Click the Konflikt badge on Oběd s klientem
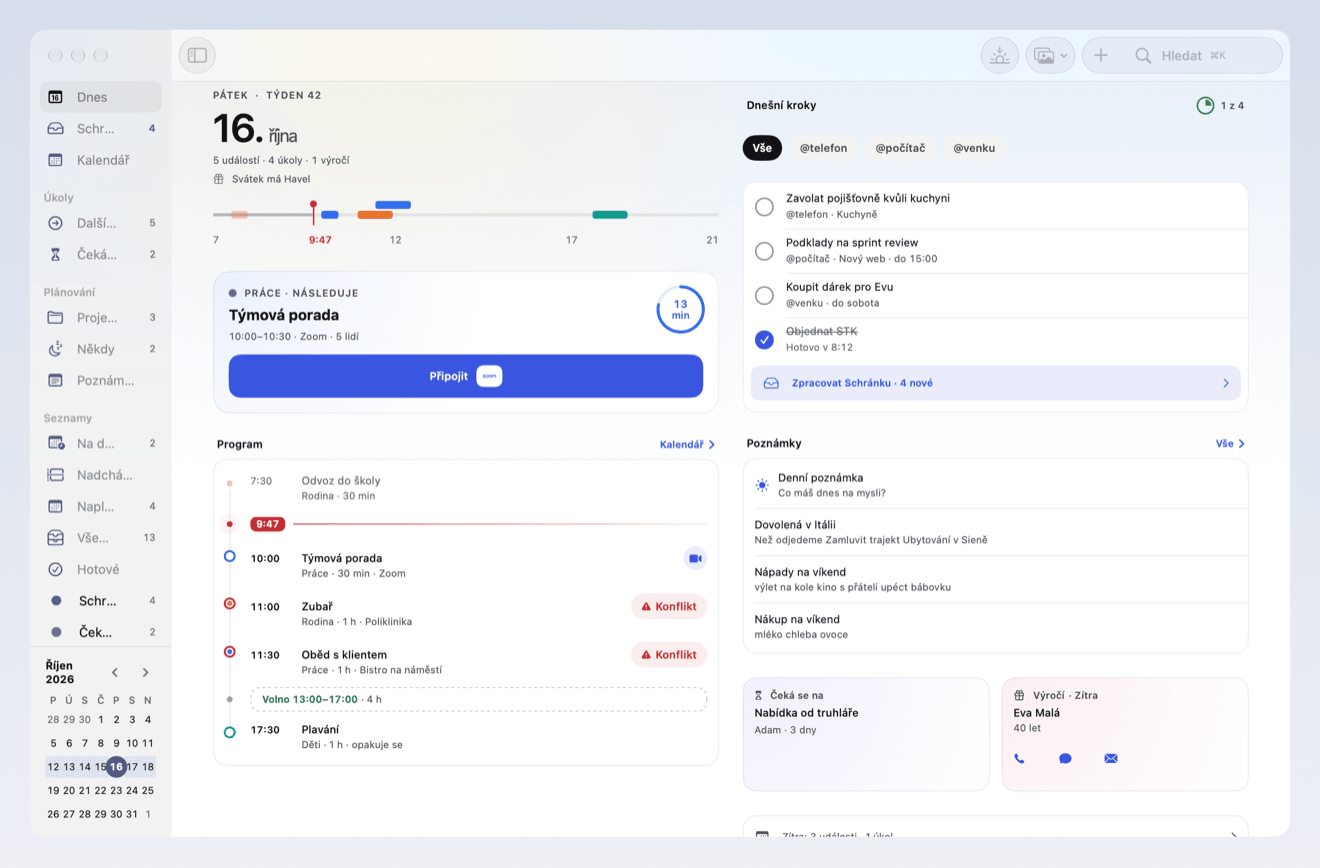Image resolution: width=1320 pixels, height=868 pixels. coord(669,654)
